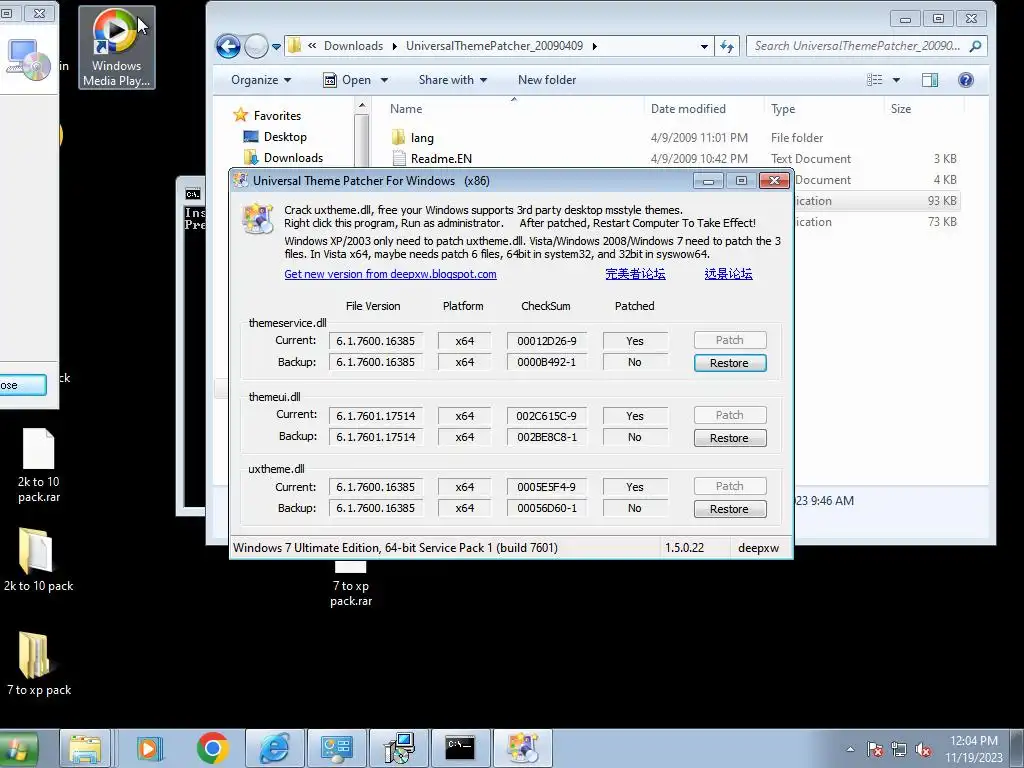Open the 完美者论坛 forum link

coord(635,274)
